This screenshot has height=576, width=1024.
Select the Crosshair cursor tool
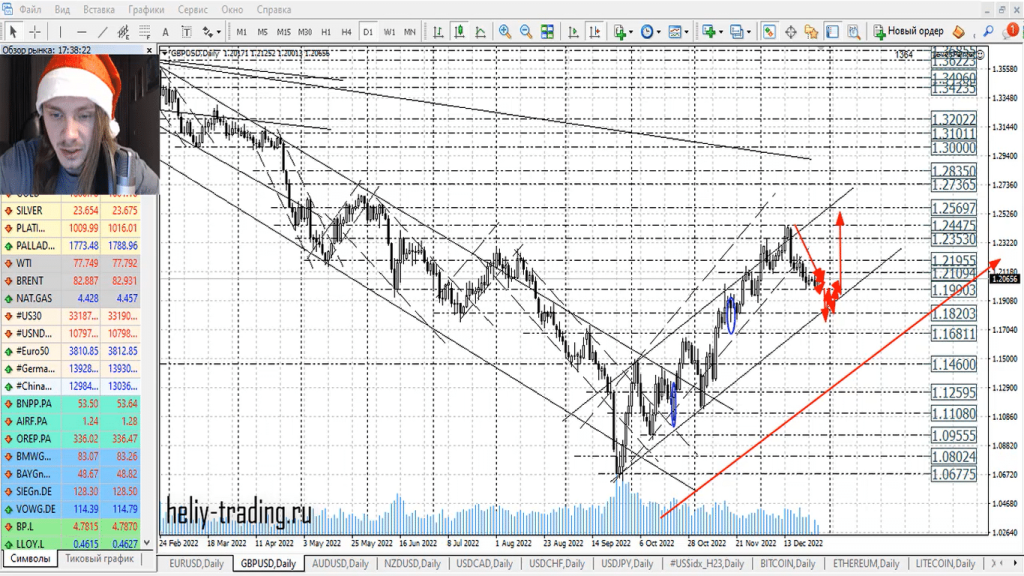coord(35,31)
